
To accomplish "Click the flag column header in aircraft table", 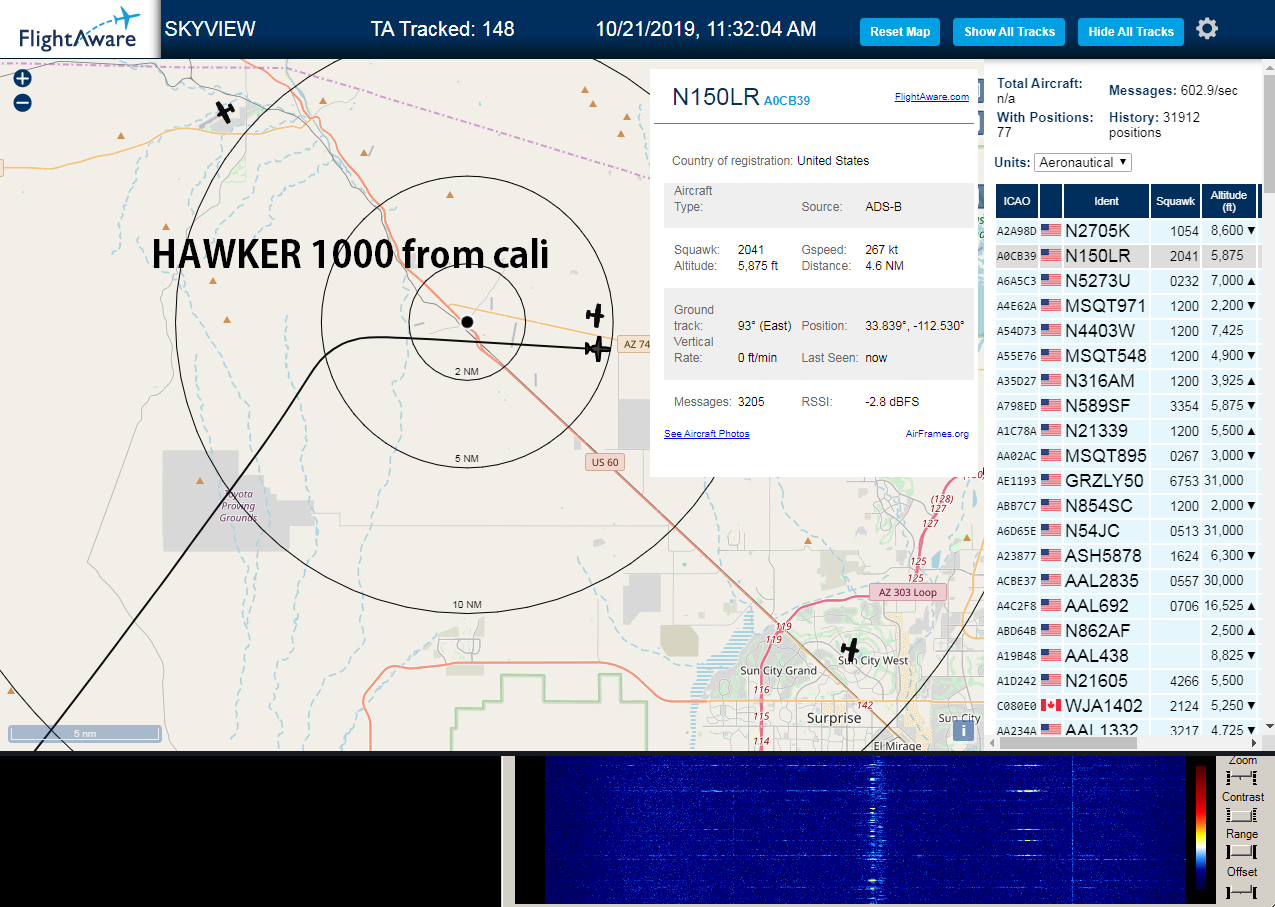I will point(1051,201).
